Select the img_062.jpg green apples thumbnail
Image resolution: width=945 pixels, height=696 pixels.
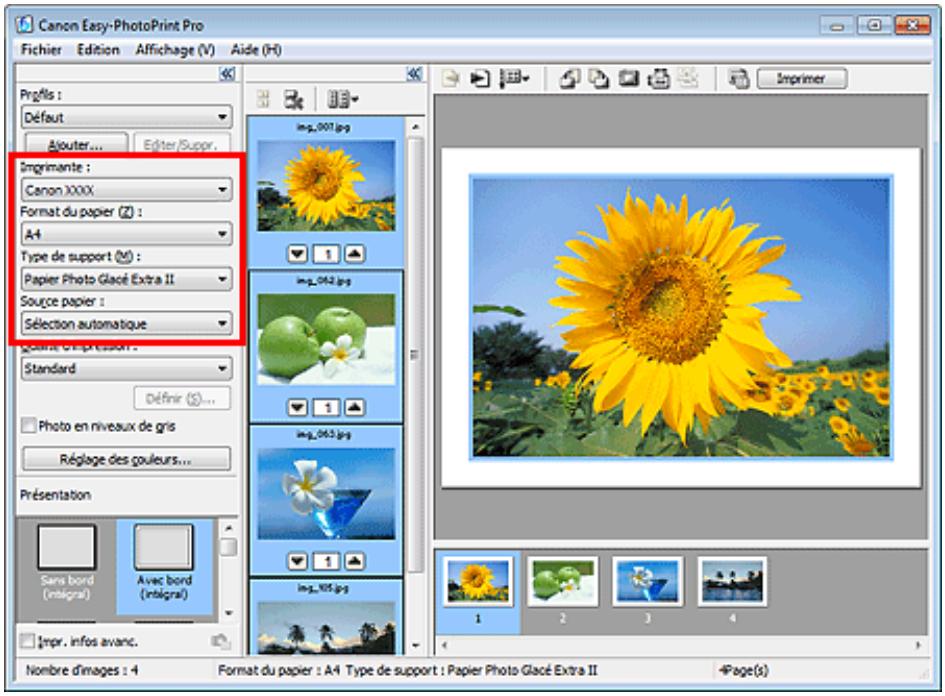coord(326,339)
